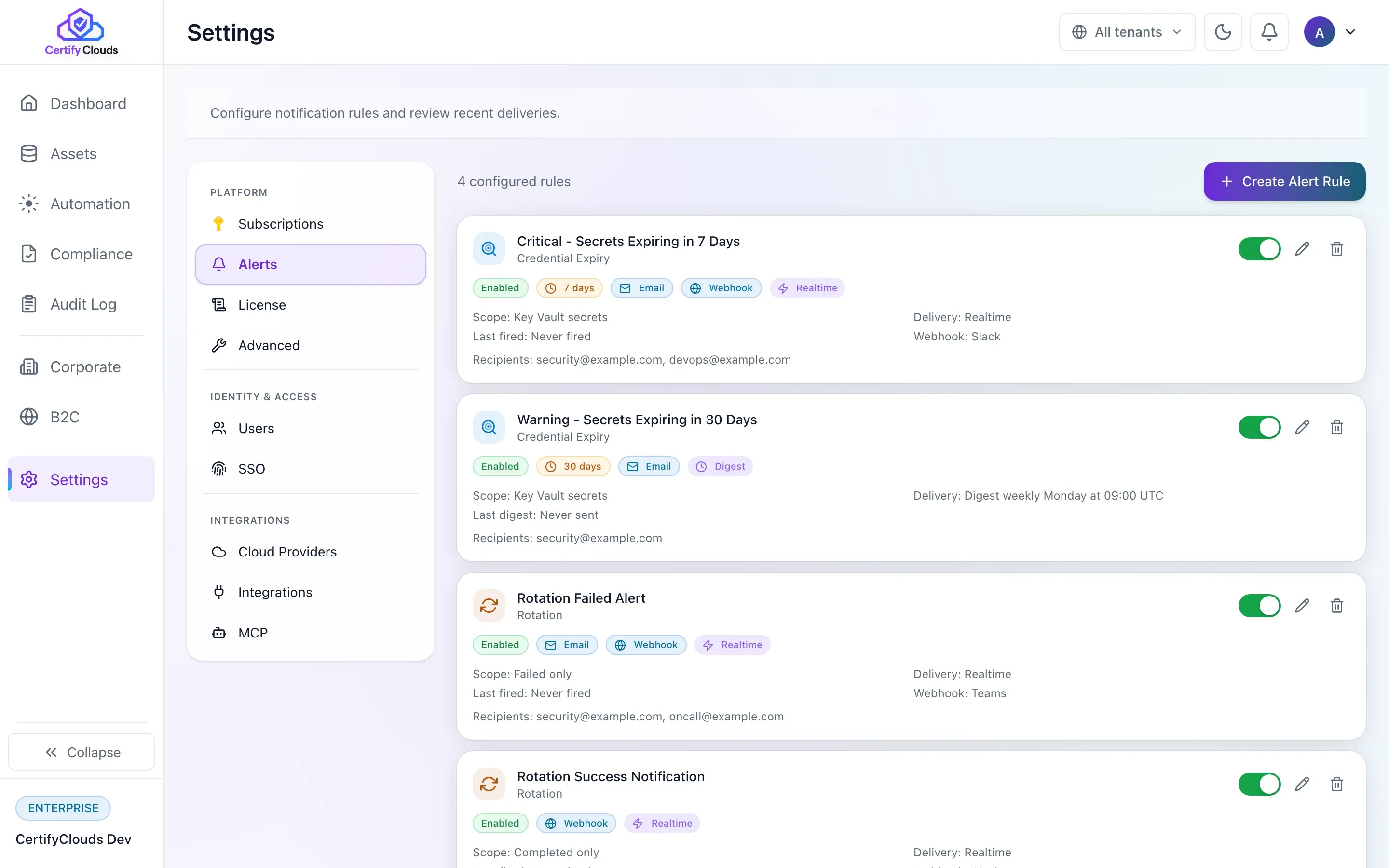The image size is (1389, 868).
Task: Click the Critical rule's Enabled badge
Action: 500,288
